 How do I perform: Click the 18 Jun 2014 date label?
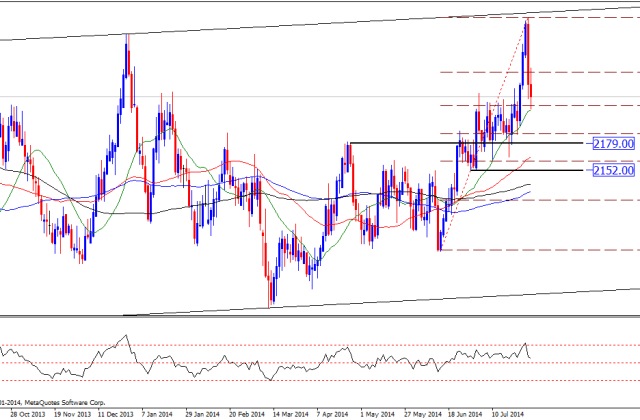[465, 414]
